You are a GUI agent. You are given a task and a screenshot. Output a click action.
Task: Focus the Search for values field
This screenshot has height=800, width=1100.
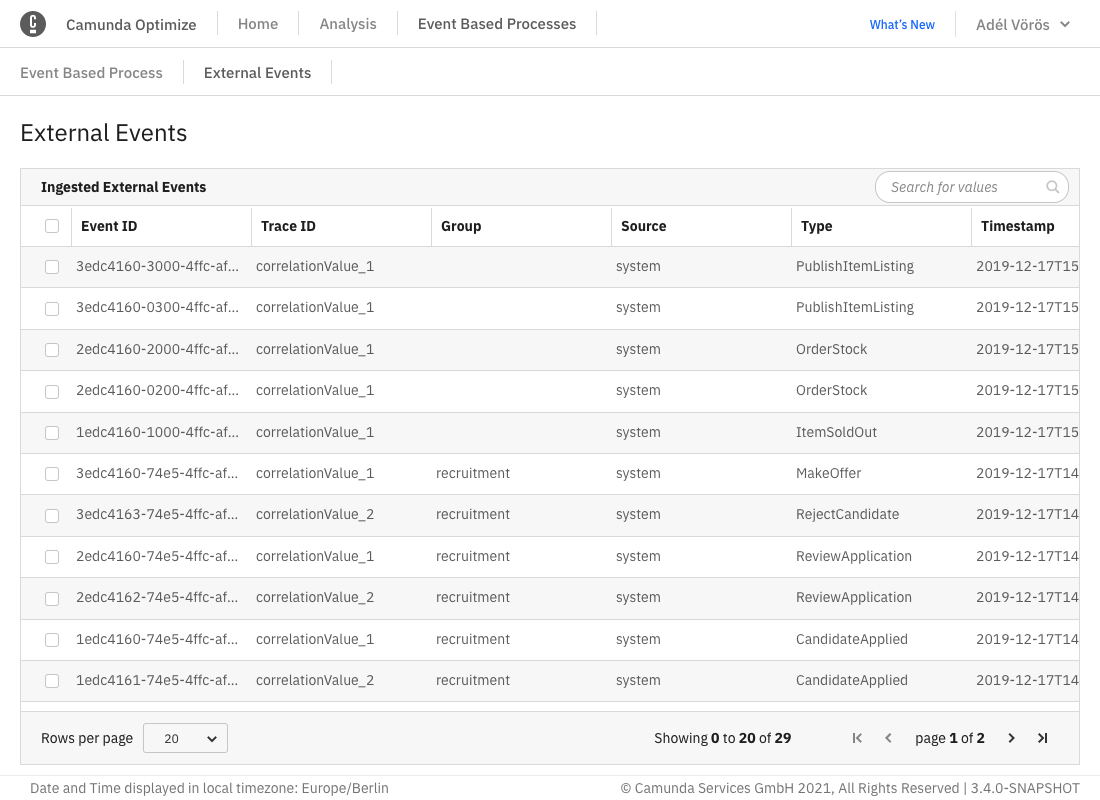(x=958, y=187)
